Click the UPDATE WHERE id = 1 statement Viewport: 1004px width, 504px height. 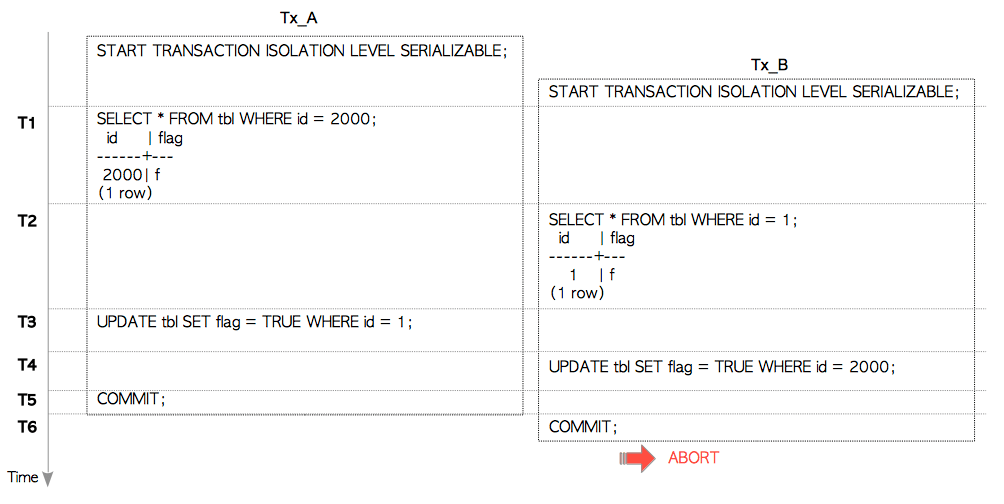[254, 322]
